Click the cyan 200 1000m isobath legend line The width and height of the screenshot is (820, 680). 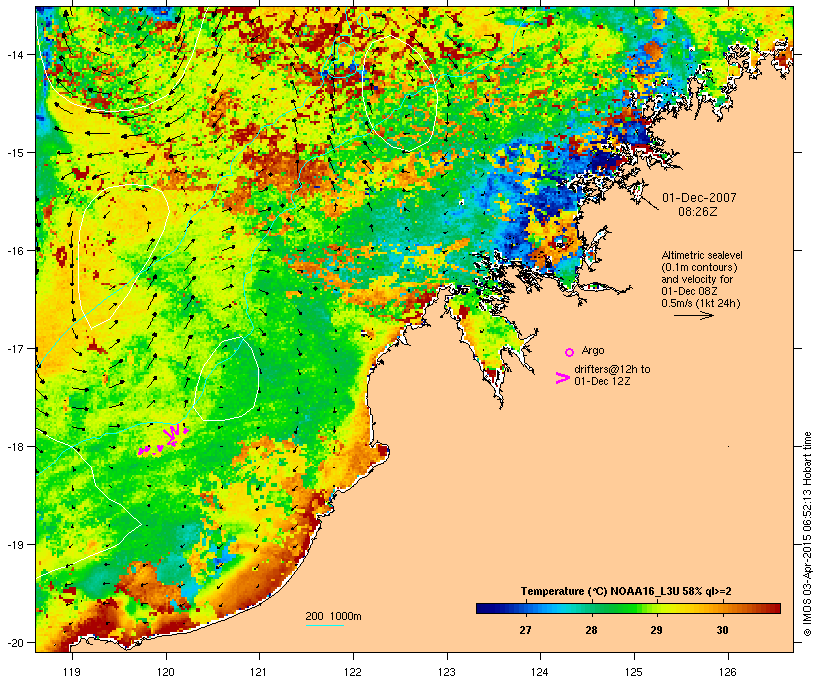click(325, 625)
